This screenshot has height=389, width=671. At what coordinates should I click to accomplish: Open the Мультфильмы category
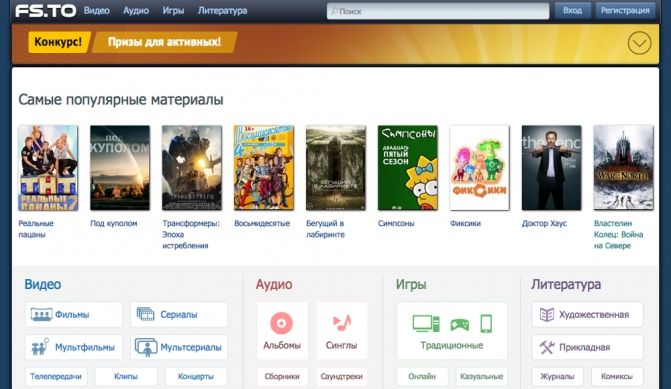pos(74,347)
